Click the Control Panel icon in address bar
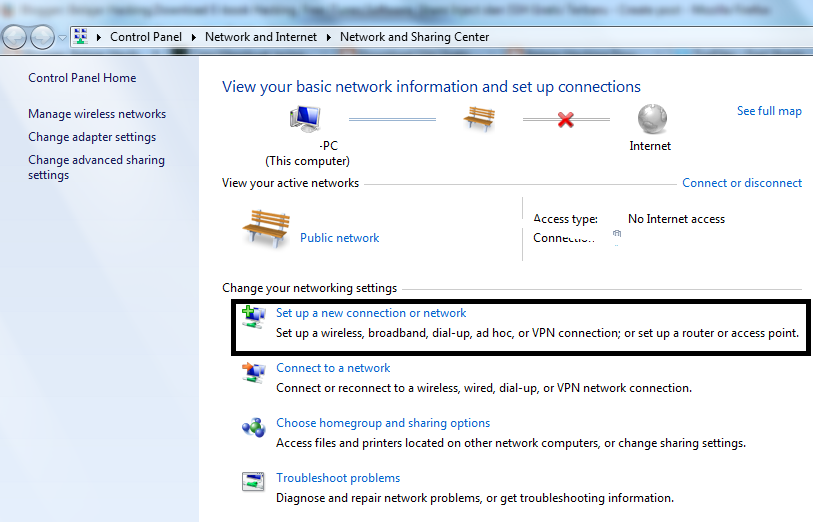 80,37
